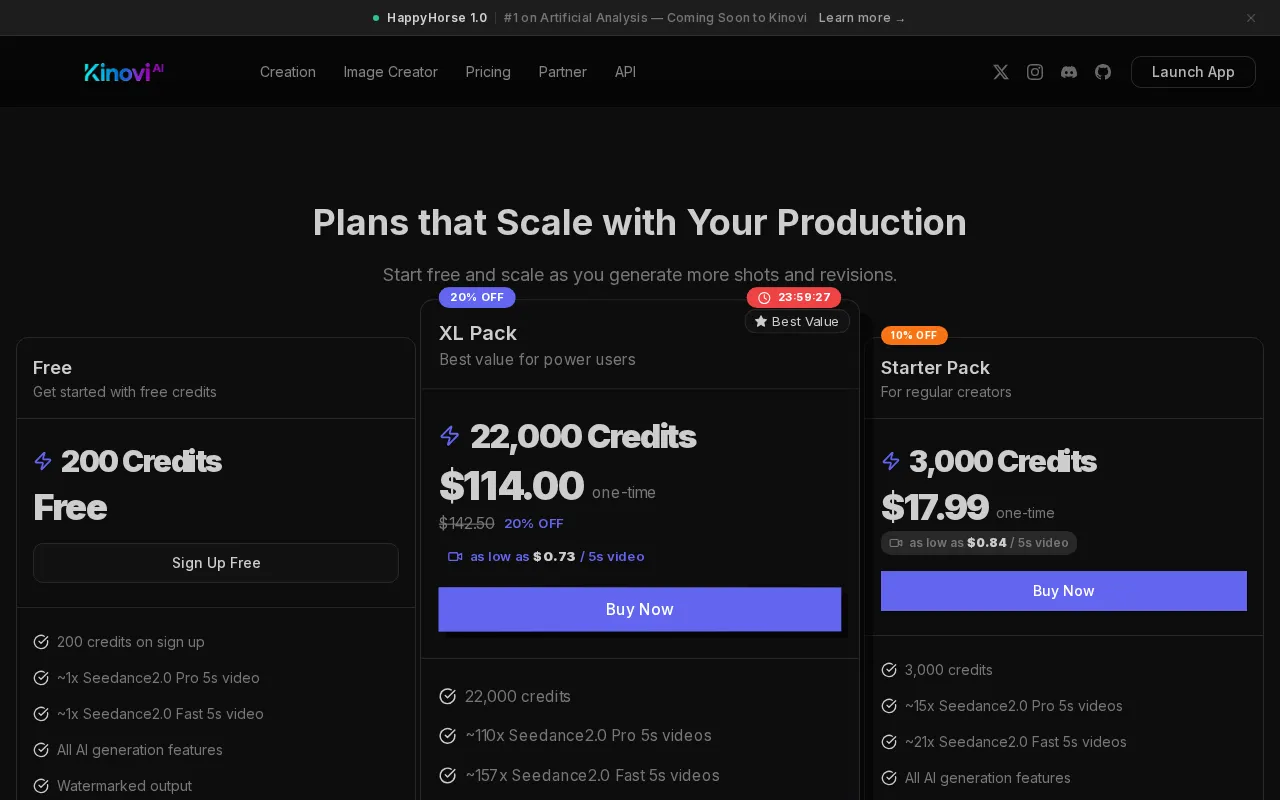Buy the Starter Pack now
1280x800 pixels.
[1064, 591]
